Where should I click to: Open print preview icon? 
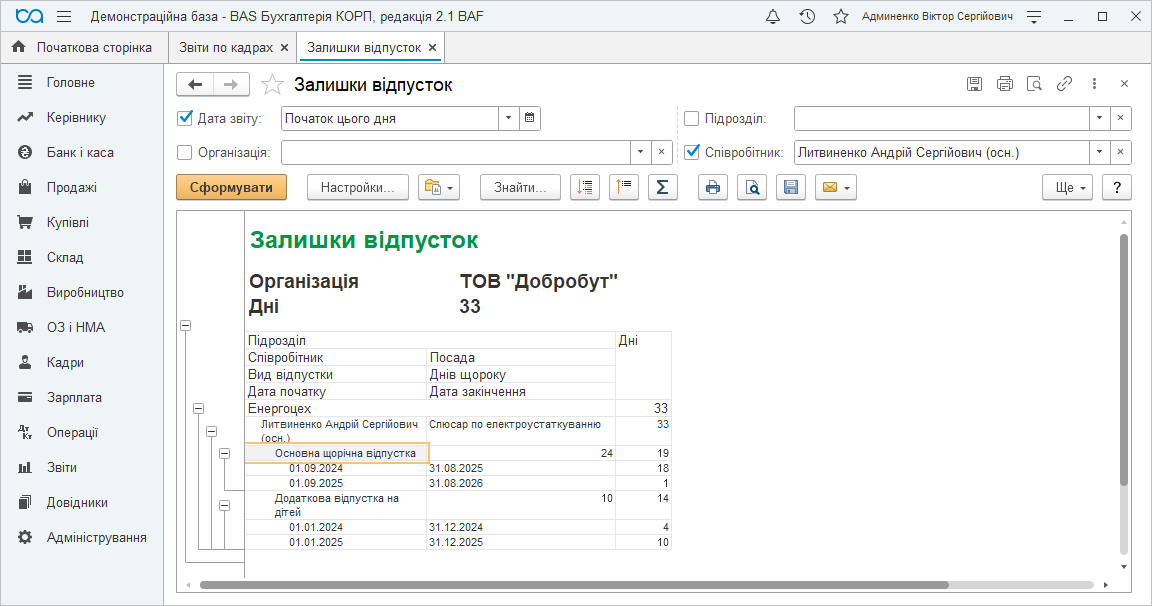pos(751,187)
